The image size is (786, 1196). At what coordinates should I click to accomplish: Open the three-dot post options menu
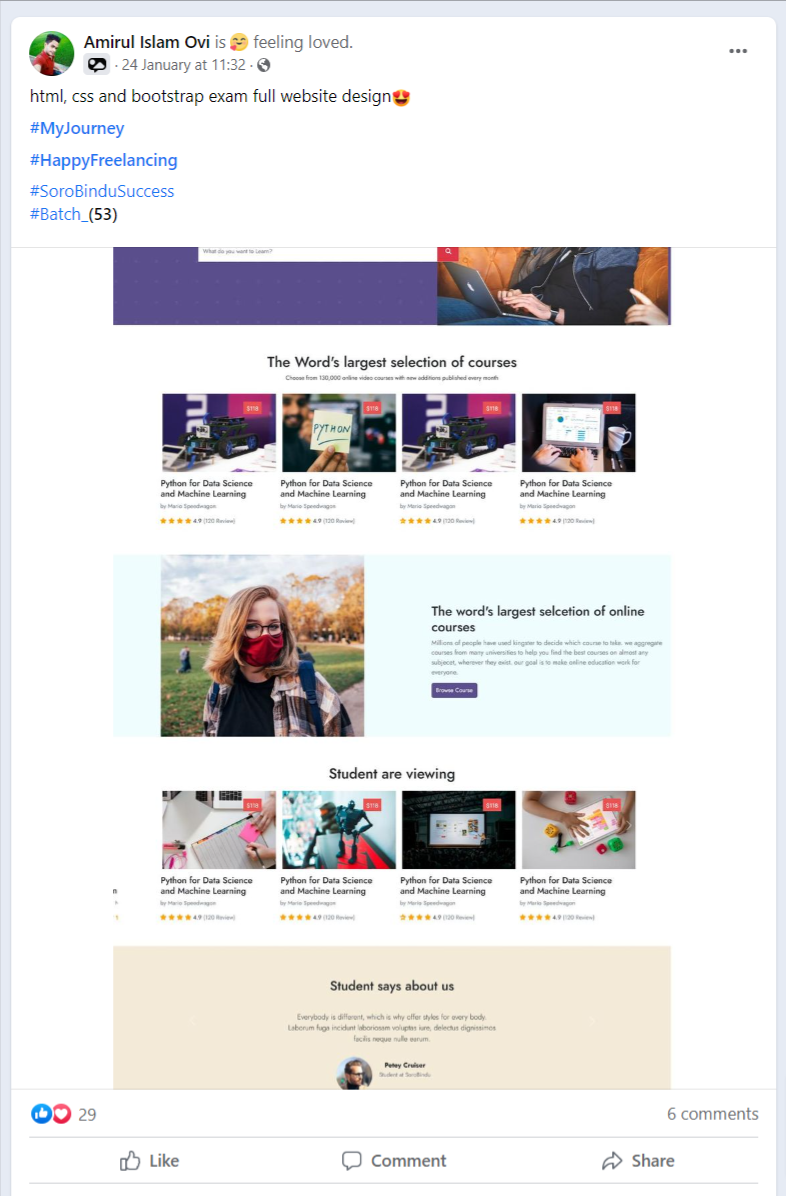tap(737, 51)
